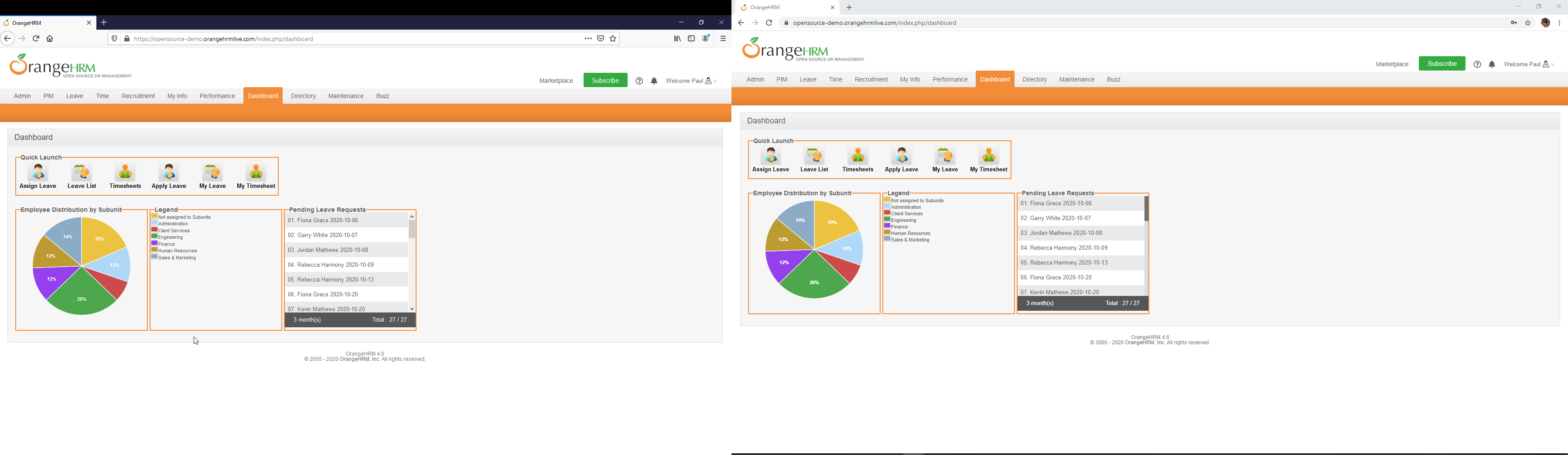Screen dimensions: 1568x455
Task: Switch to the Admin menu tab
Action: coord(22,95)
